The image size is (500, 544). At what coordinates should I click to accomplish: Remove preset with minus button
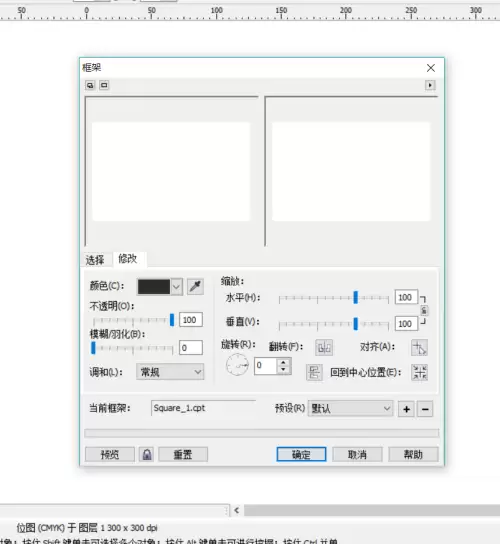tap(425, 409)
